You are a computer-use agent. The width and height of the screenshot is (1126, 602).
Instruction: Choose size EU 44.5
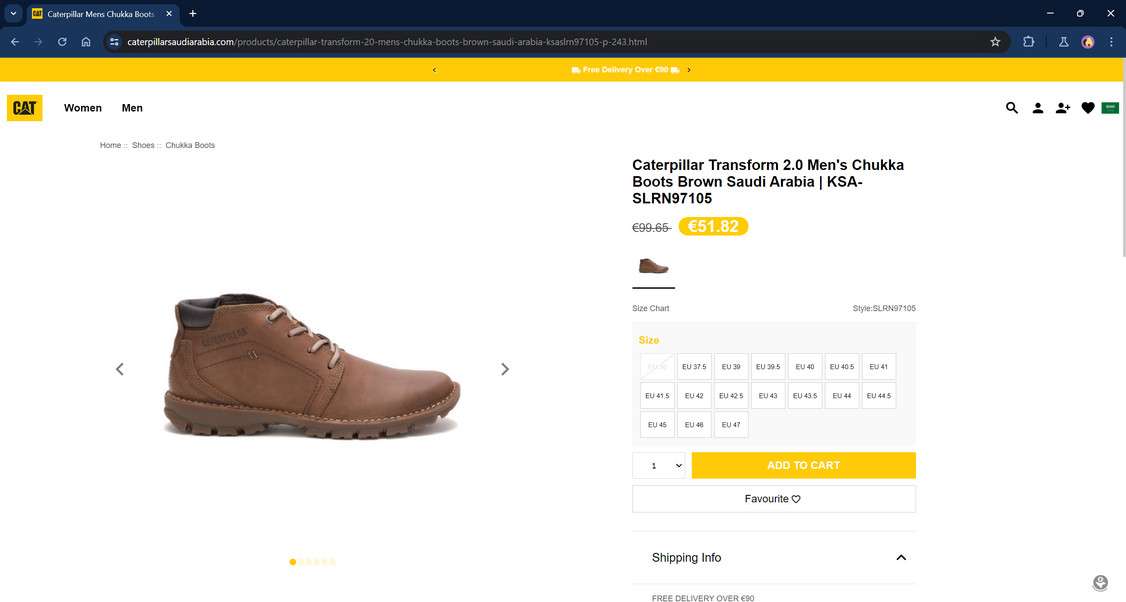tap(879, 396)
